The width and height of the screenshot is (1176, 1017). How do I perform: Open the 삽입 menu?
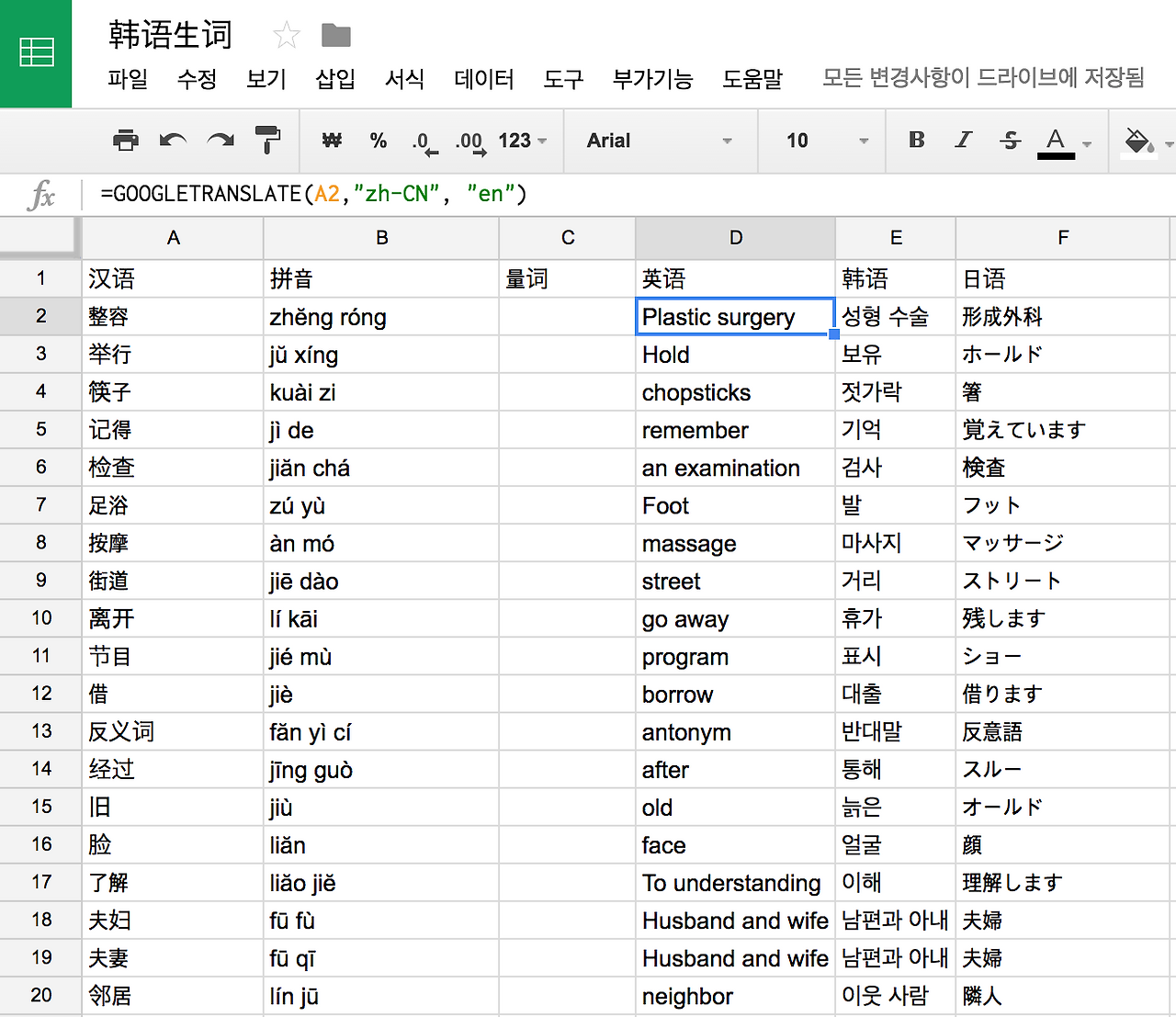335,79
